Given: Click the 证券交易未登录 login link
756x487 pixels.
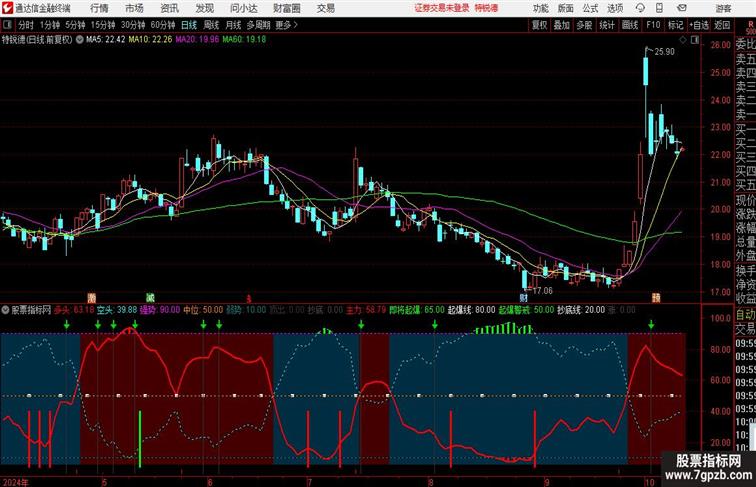Looking at the screenshot, I should click(442, 8).
